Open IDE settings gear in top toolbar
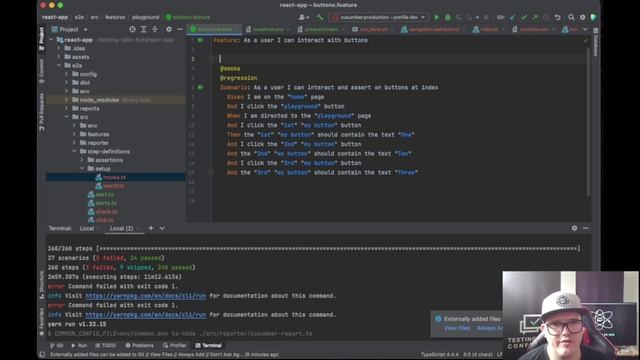640x360 pixels. (582, 17)
